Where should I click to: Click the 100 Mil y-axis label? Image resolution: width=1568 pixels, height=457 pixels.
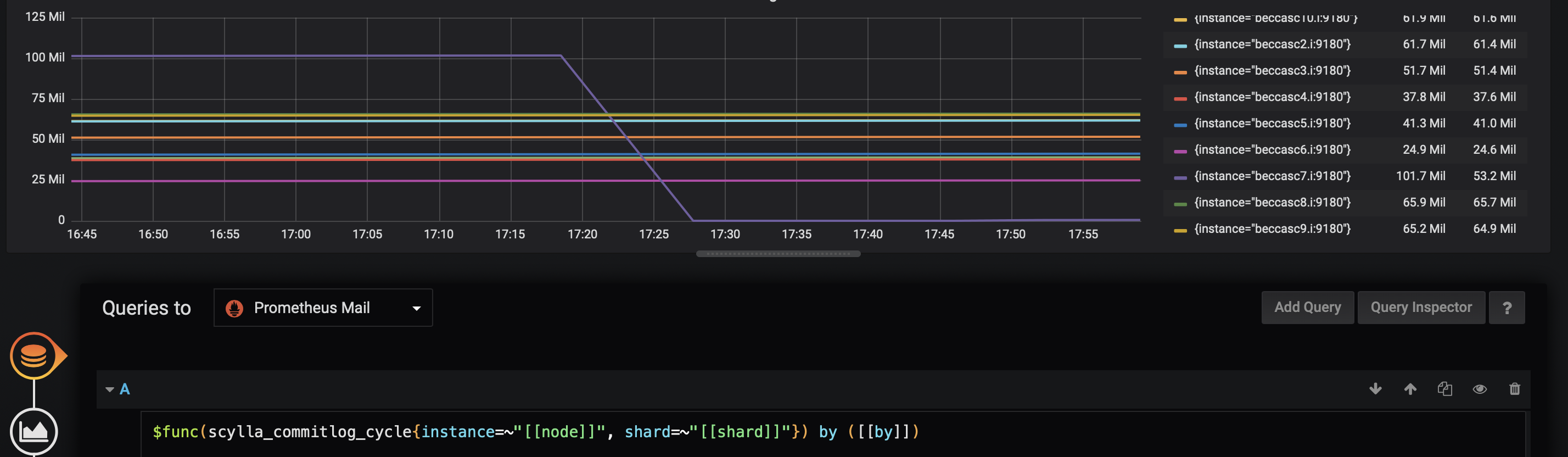click(44, 57)
